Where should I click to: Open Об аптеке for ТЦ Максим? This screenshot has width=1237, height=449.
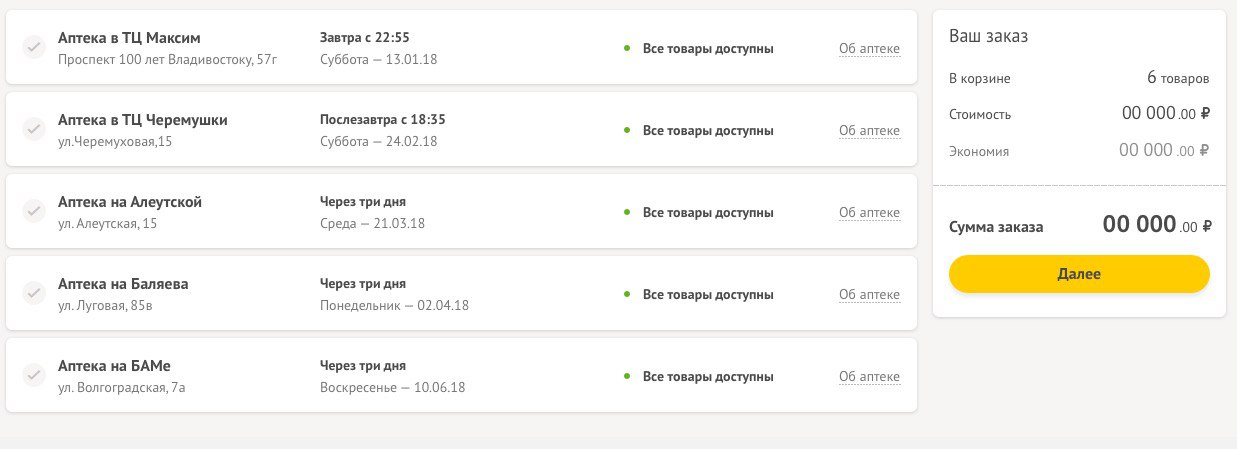pos(869,48)
